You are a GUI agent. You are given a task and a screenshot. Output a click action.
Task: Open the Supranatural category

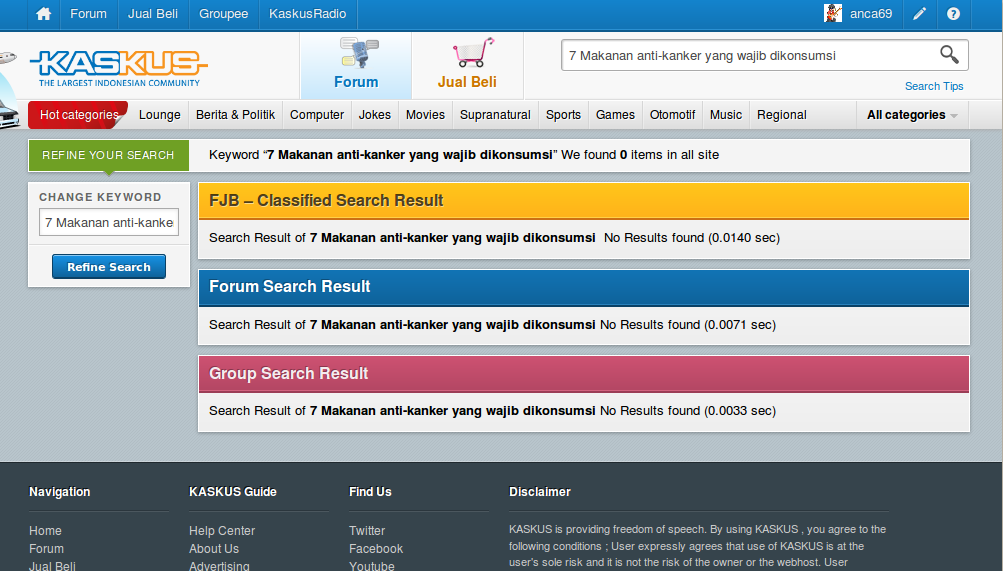(x=495, y=115)
